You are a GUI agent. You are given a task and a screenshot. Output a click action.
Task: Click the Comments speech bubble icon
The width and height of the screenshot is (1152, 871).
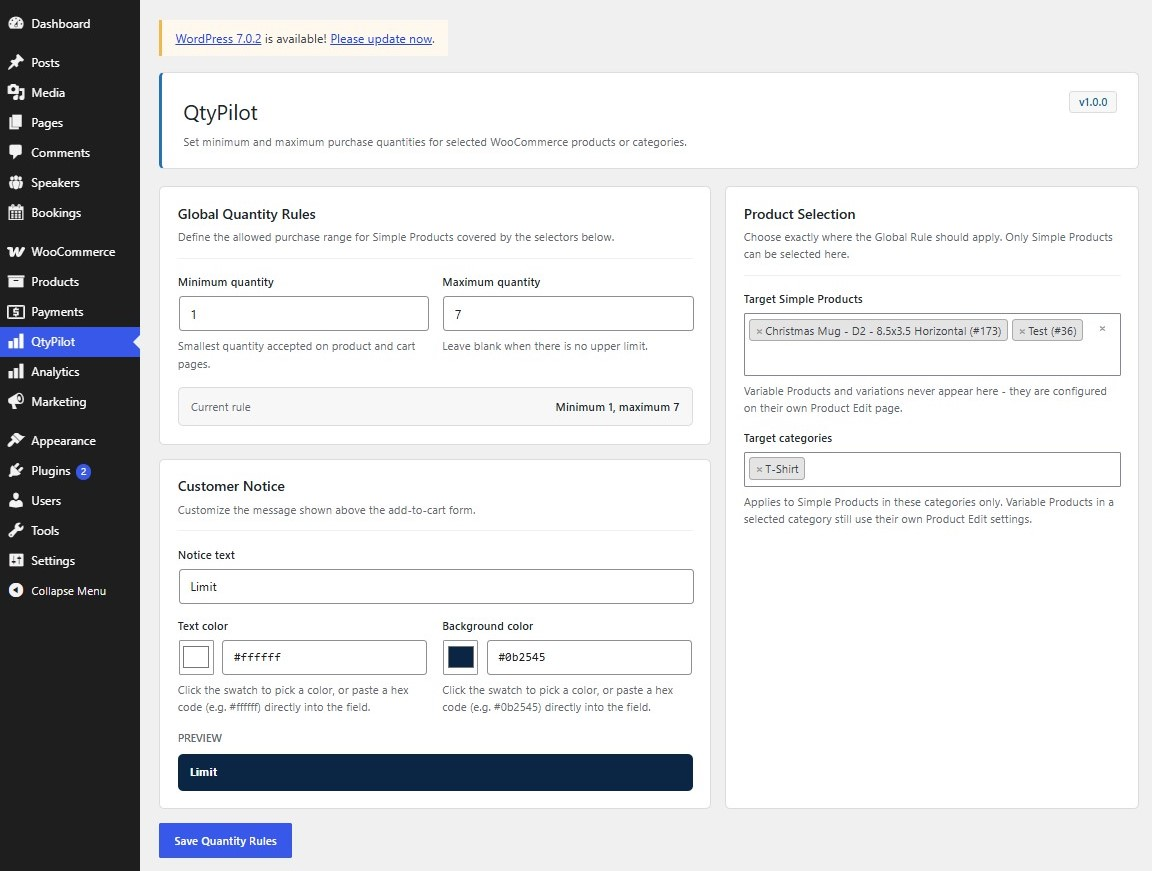tap(15, 153)
